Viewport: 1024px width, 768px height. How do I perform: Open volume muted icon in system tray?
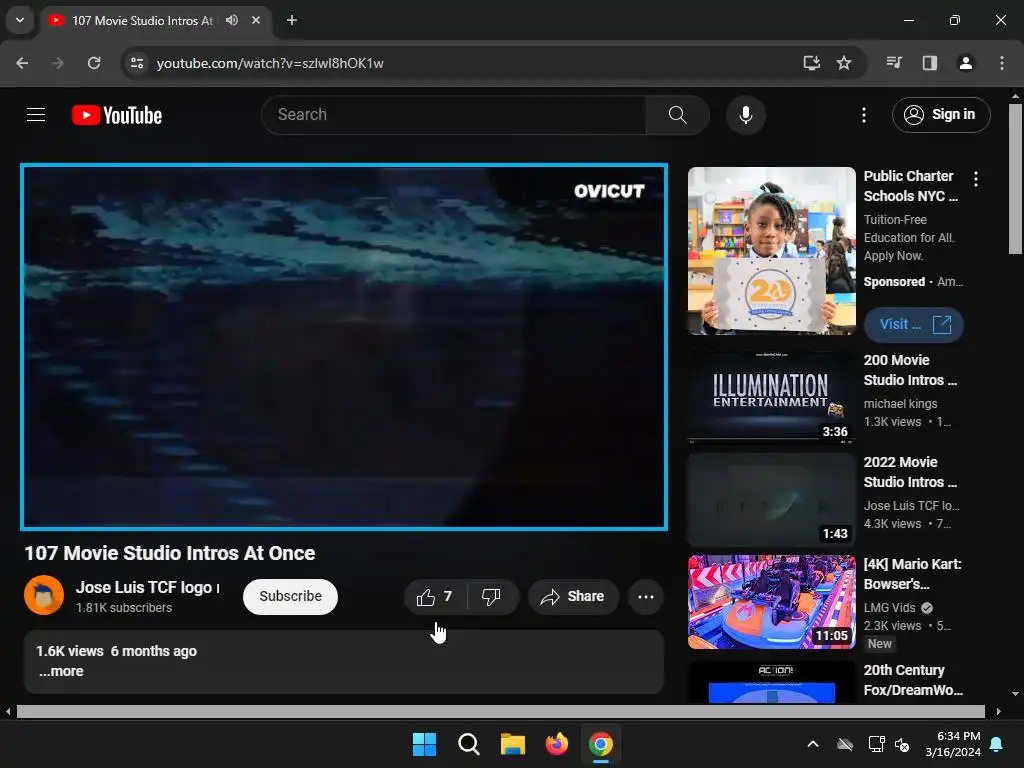point(902,744)
